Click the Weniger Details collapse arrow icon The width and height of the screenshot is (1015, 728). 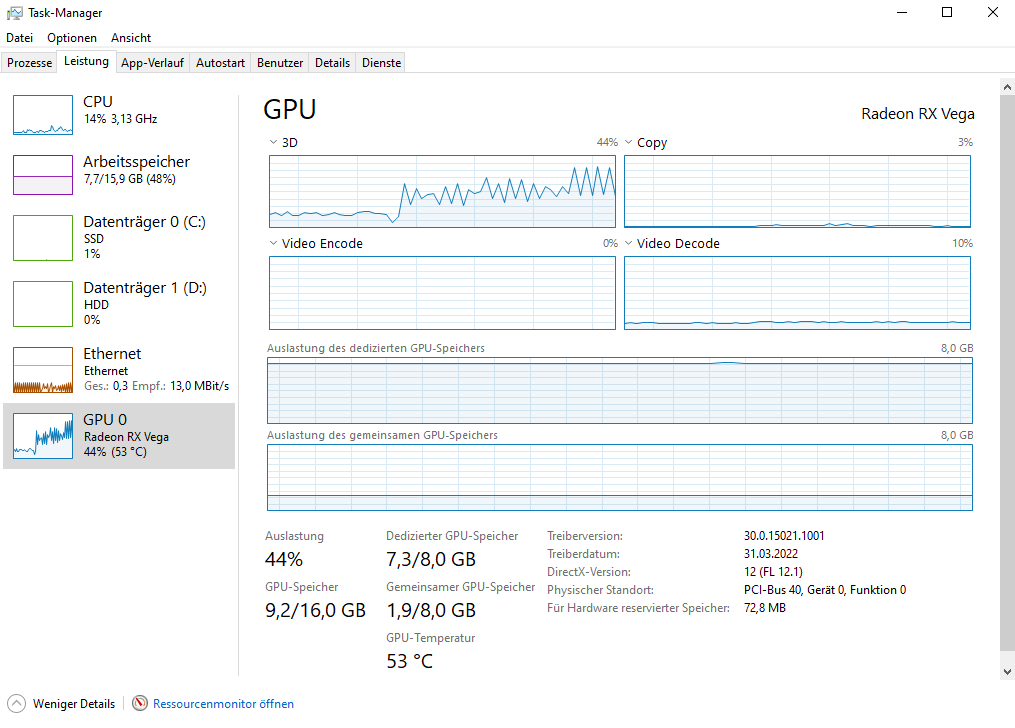click(x=16, y=704)
